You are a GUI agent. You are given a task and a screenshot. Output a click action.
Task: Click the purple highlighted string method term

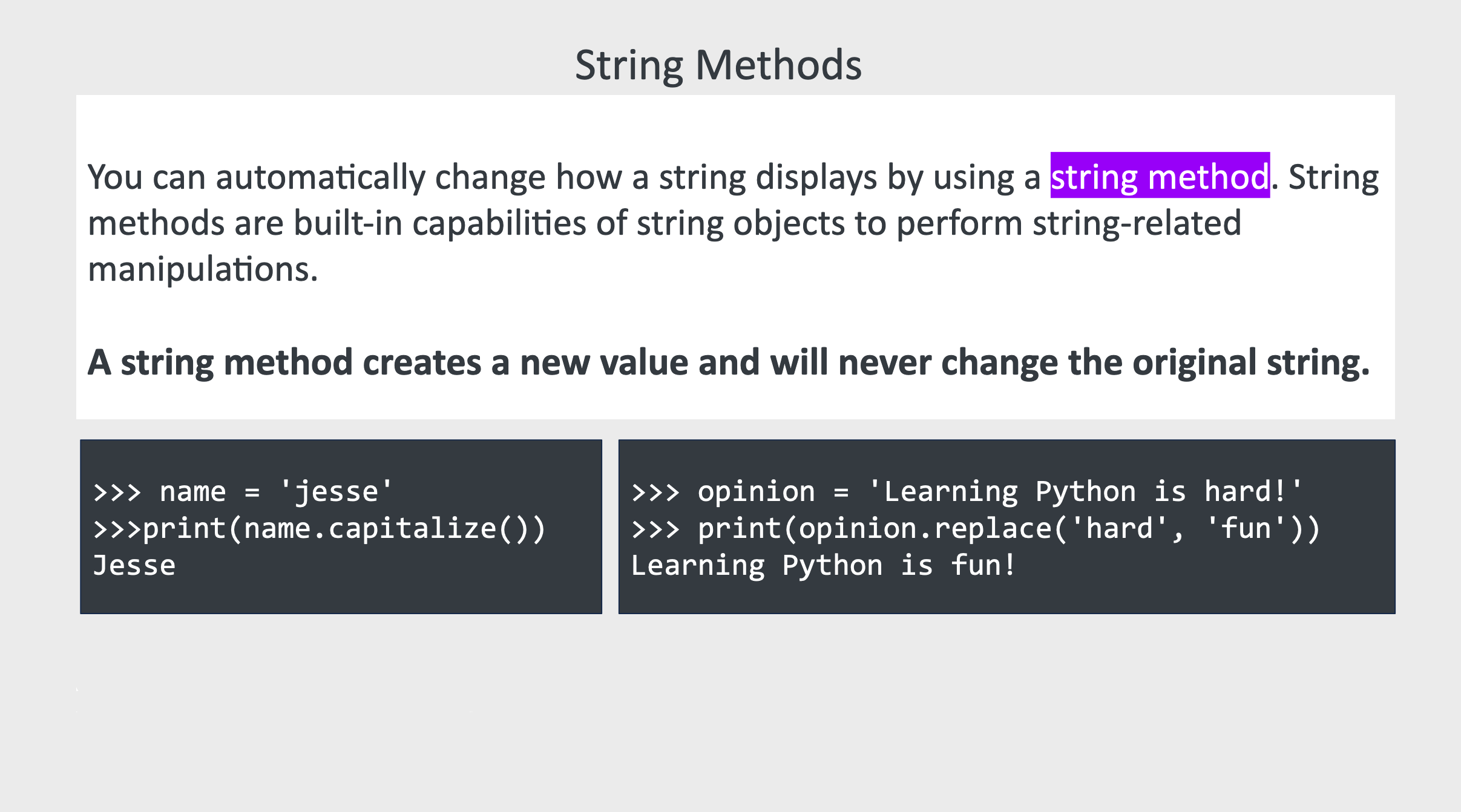[1160, 175]
